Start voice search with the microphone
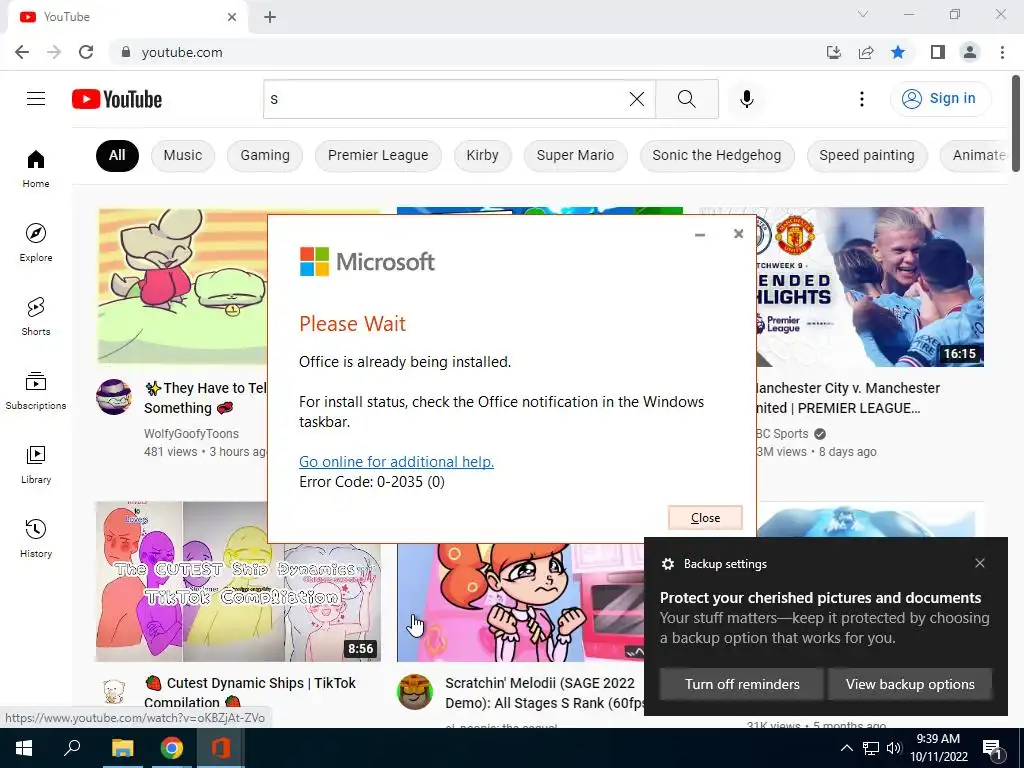 pyautogui.click(x=746, y=99)
